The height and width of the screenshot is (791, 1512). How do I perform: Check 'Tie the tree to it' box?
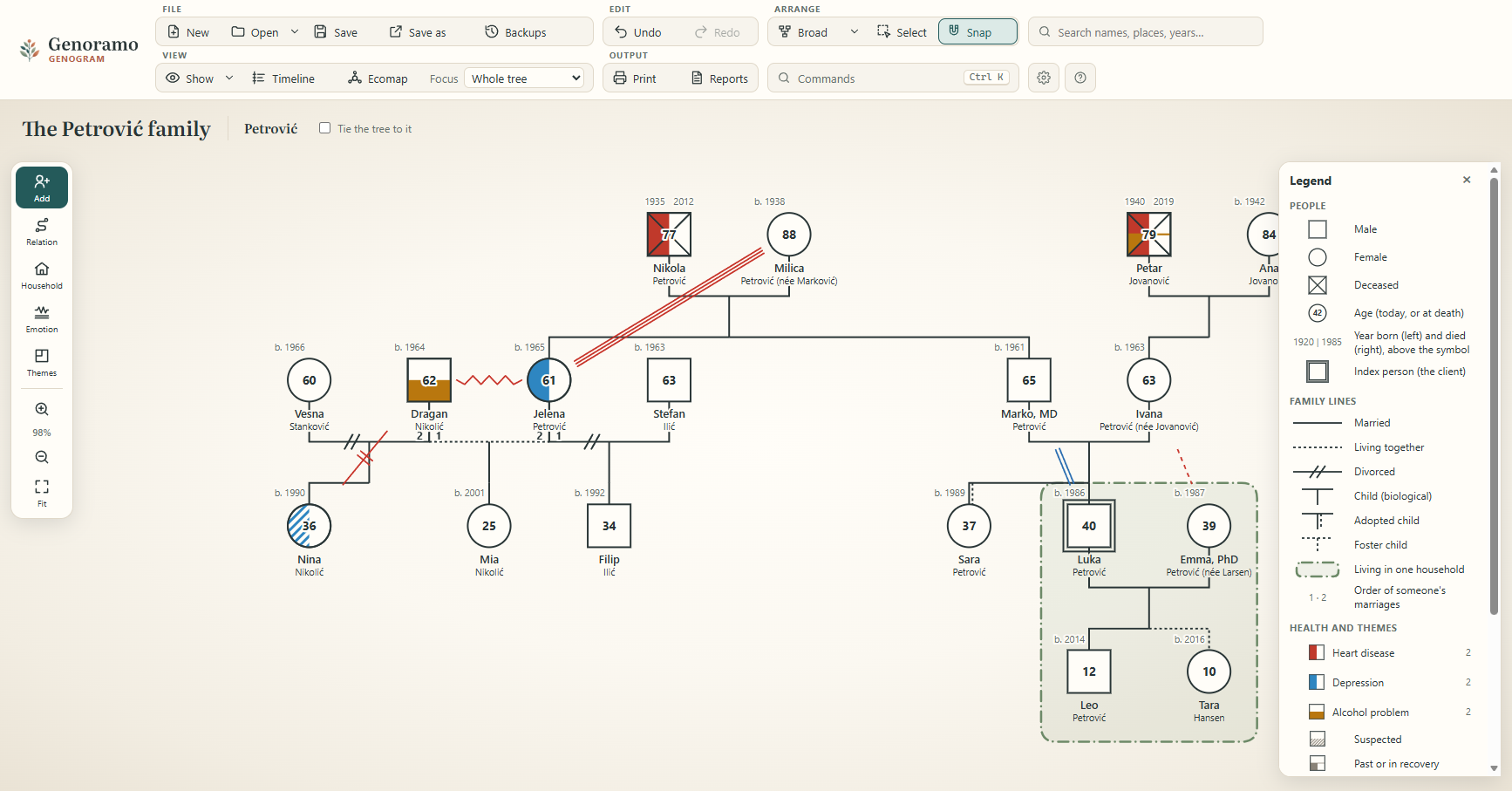pos(324,128)
